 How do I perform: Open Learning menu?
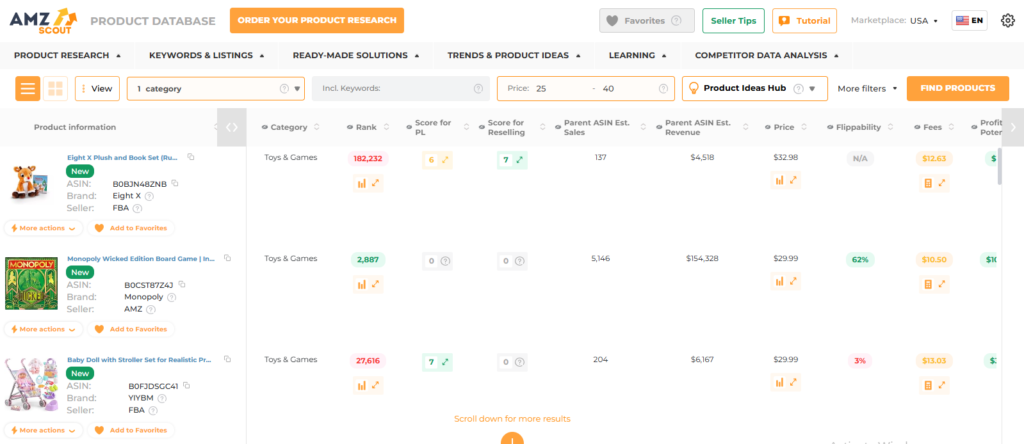[x=637, y=56]
